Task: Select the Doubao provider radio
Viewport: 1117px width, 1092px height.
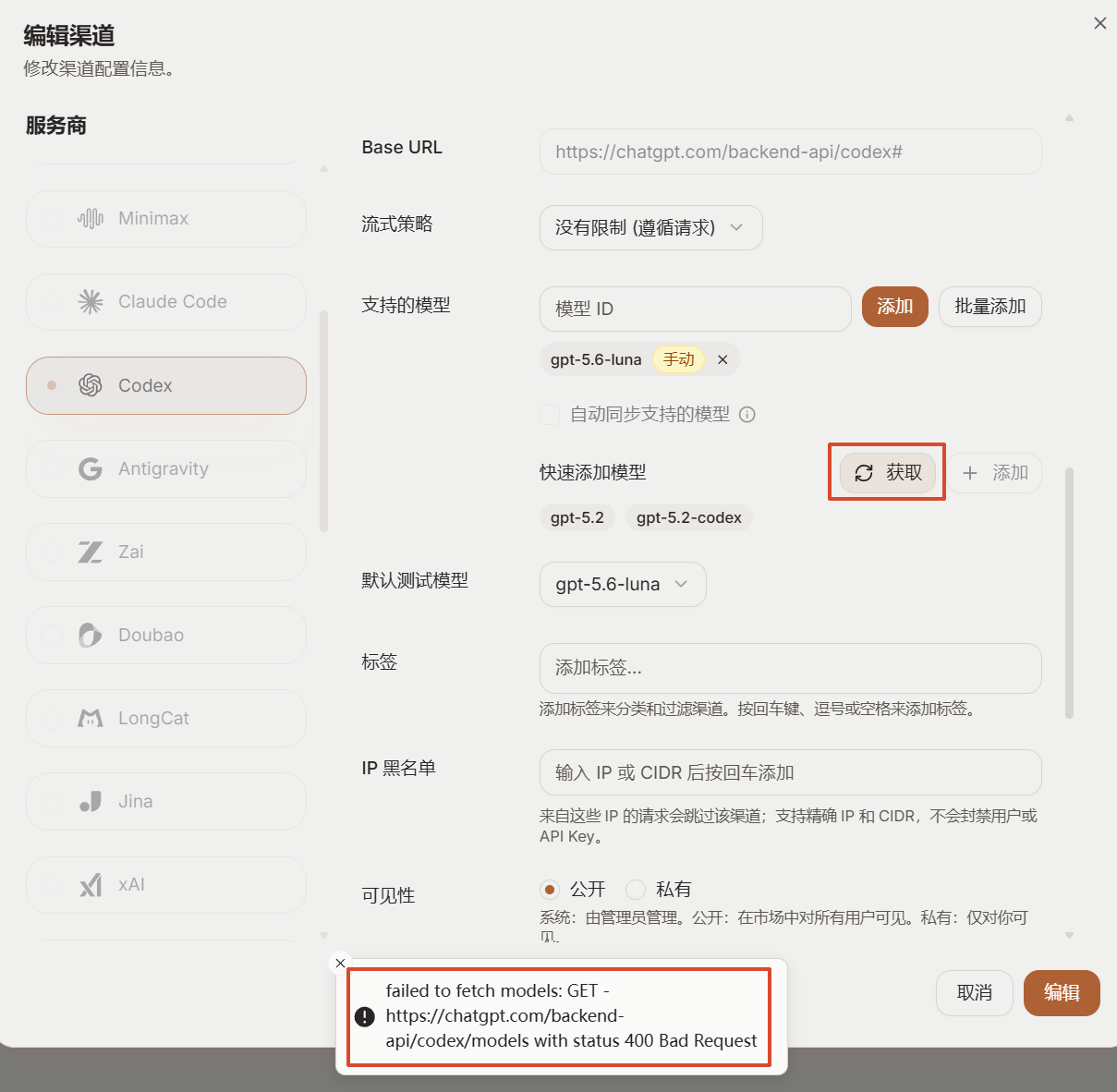Action: (x=52, y=635)
